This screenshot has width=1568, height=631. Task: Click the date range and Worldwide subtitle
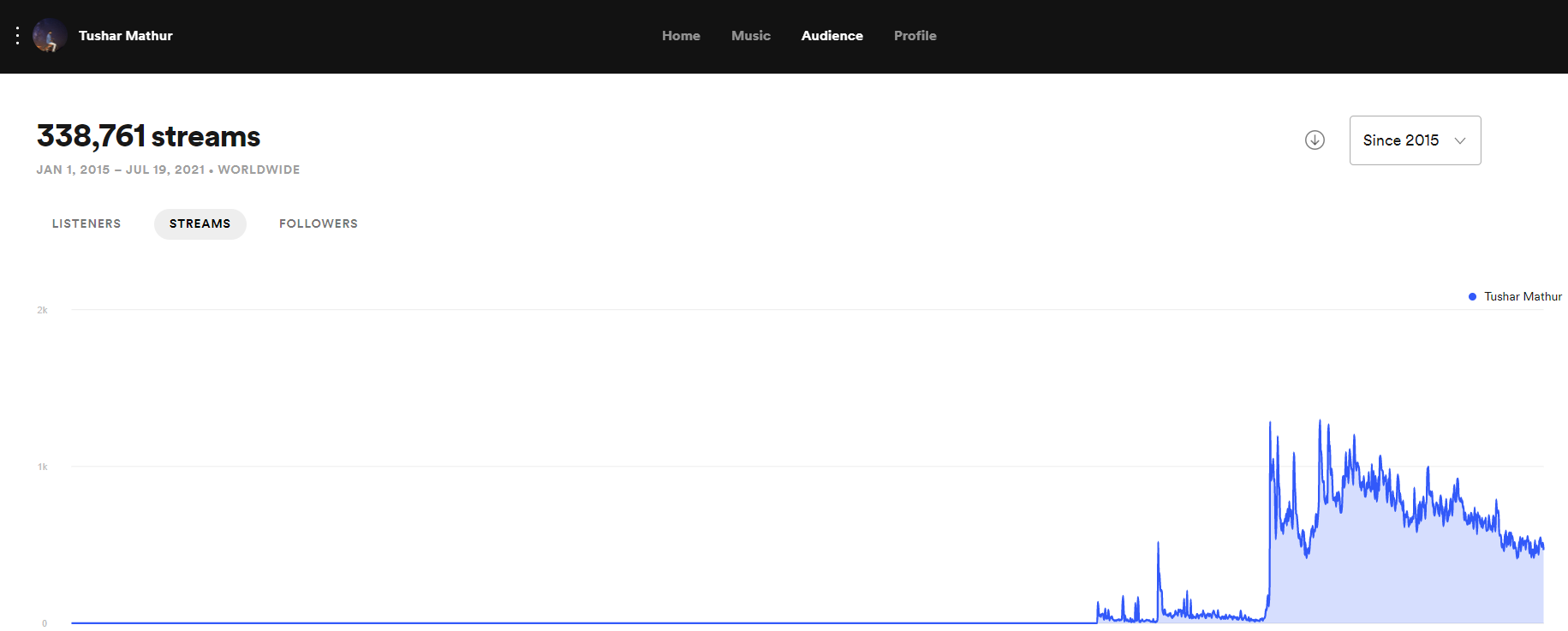pyautogui.click(x=168, y=170)
